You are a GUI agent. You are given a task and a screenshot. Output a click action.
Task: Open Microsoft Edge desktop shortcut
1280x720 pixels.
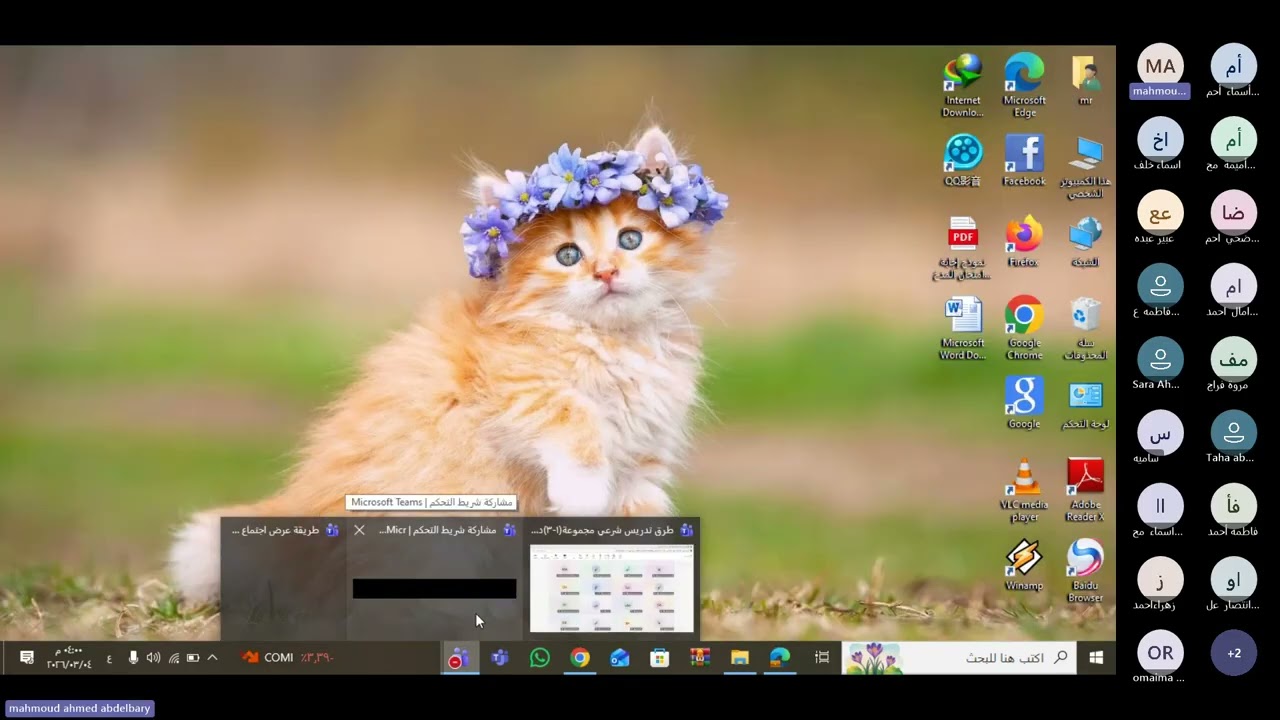point(1024,86)
